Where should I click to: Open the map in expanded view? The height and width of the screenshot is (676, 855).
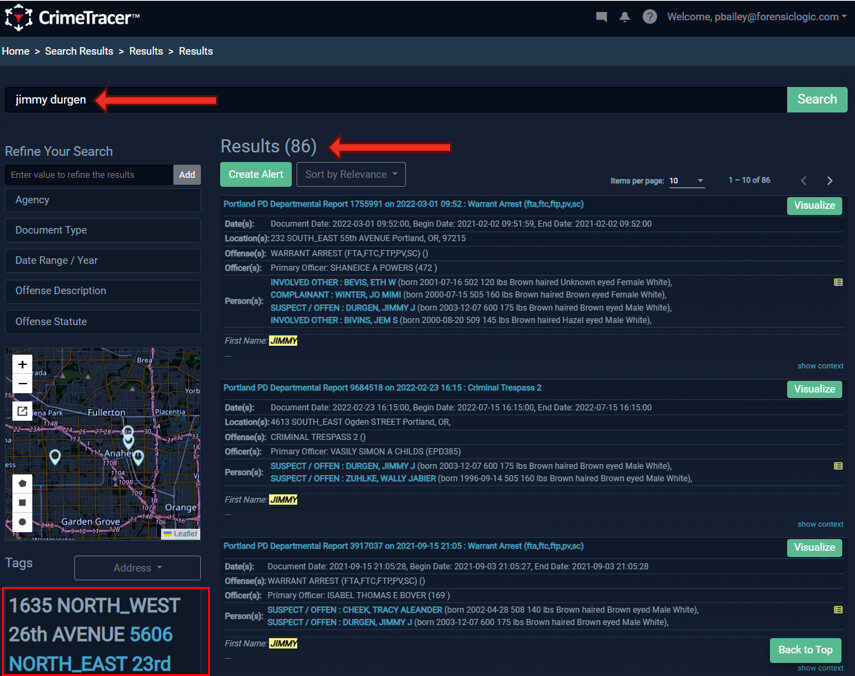pos(22,411)
